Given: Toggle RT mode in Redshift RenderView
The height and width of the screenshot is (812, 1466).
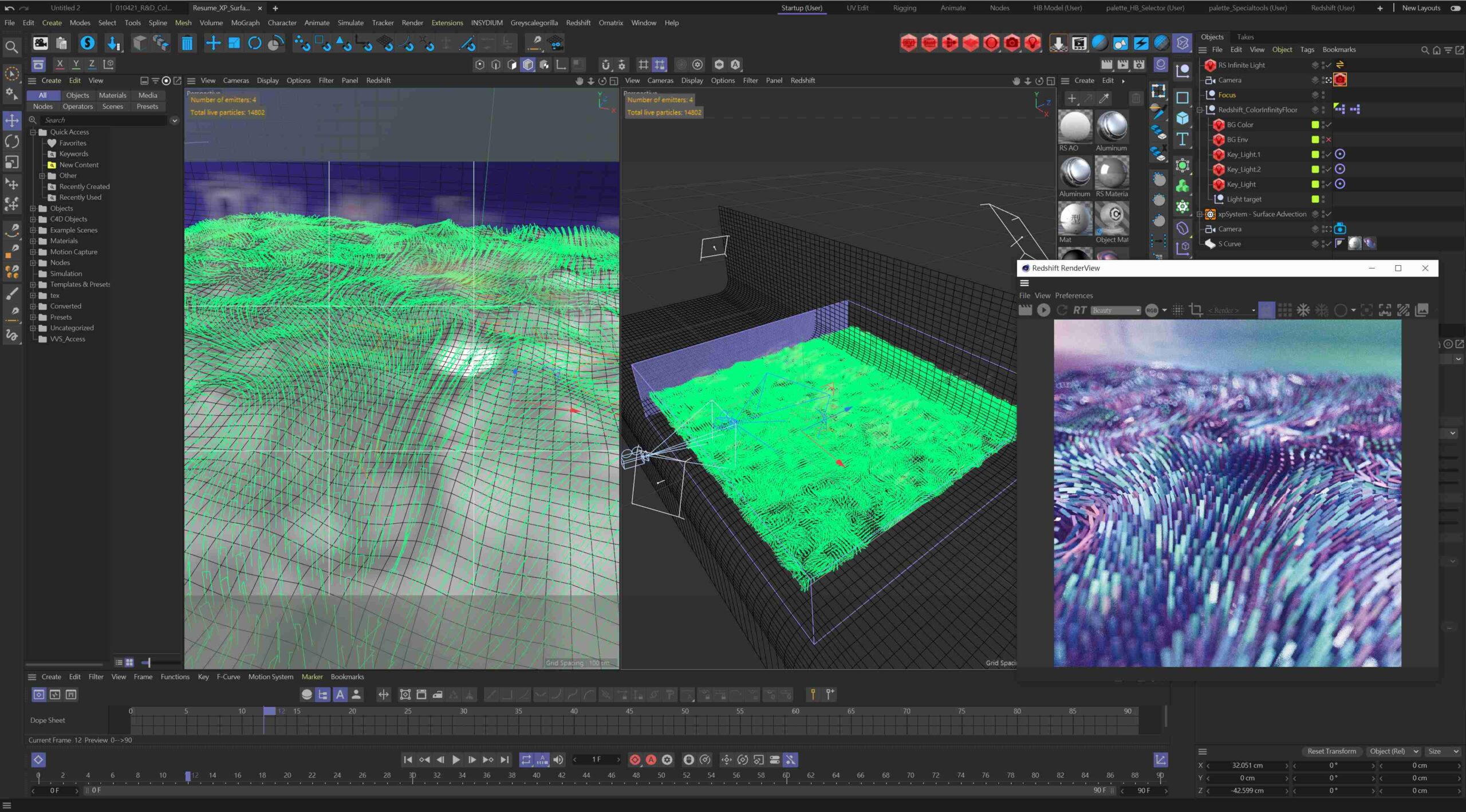Looking at the screenshot, I should click(1079, 310).
